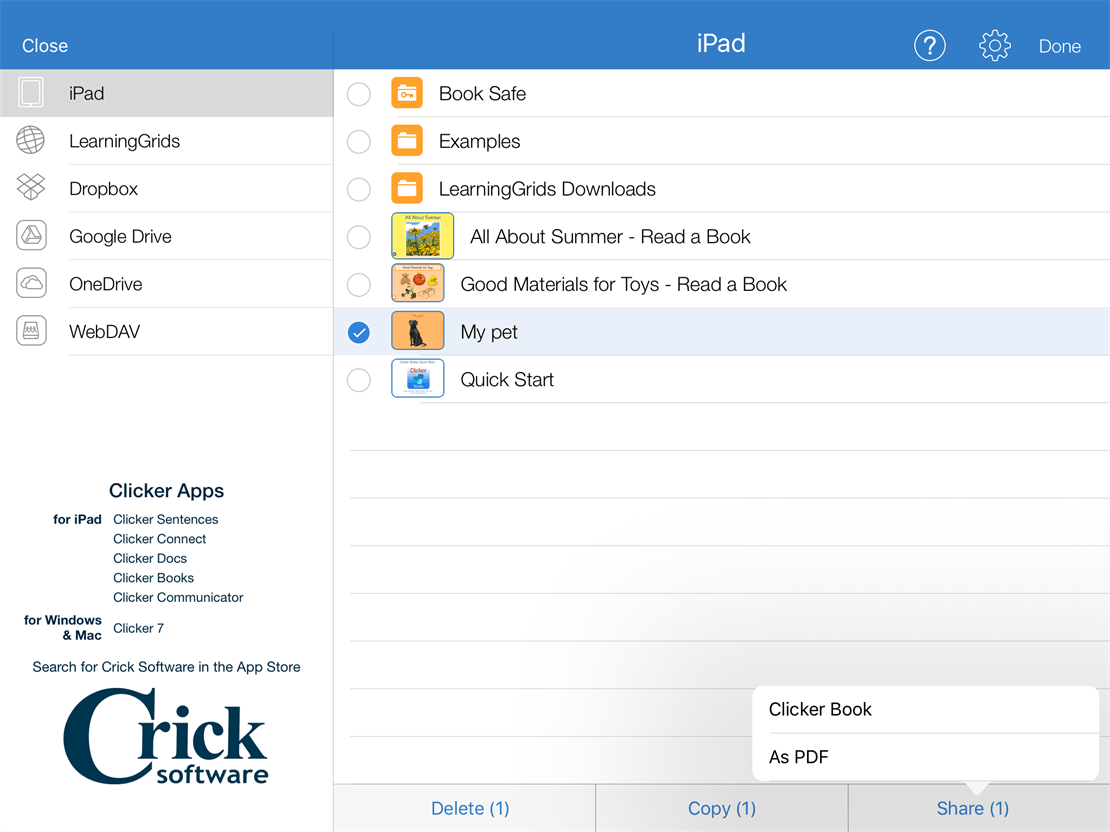Select the Quick Start checkbox circle
Viewport: 1110px width, 832px height.
pos(358,380)
